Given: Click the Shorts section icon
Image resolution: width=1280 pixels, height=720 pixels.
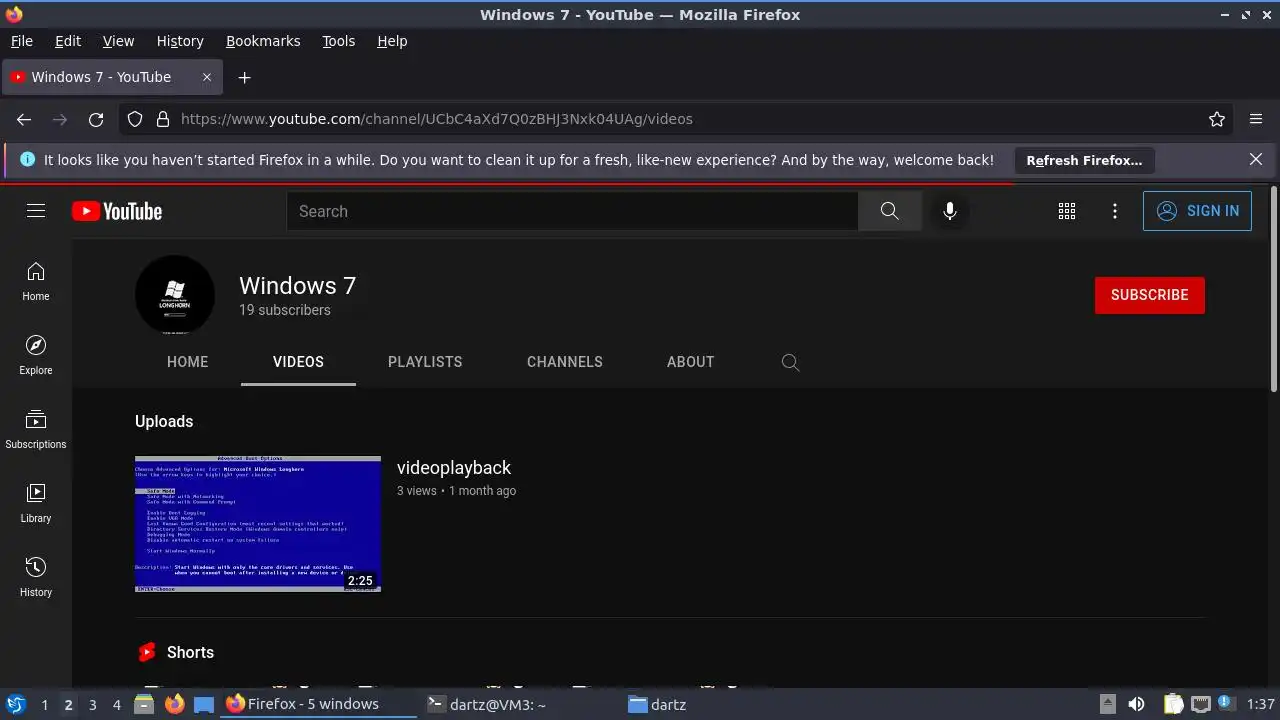Looking at the screenshot, I should point(147,652).
